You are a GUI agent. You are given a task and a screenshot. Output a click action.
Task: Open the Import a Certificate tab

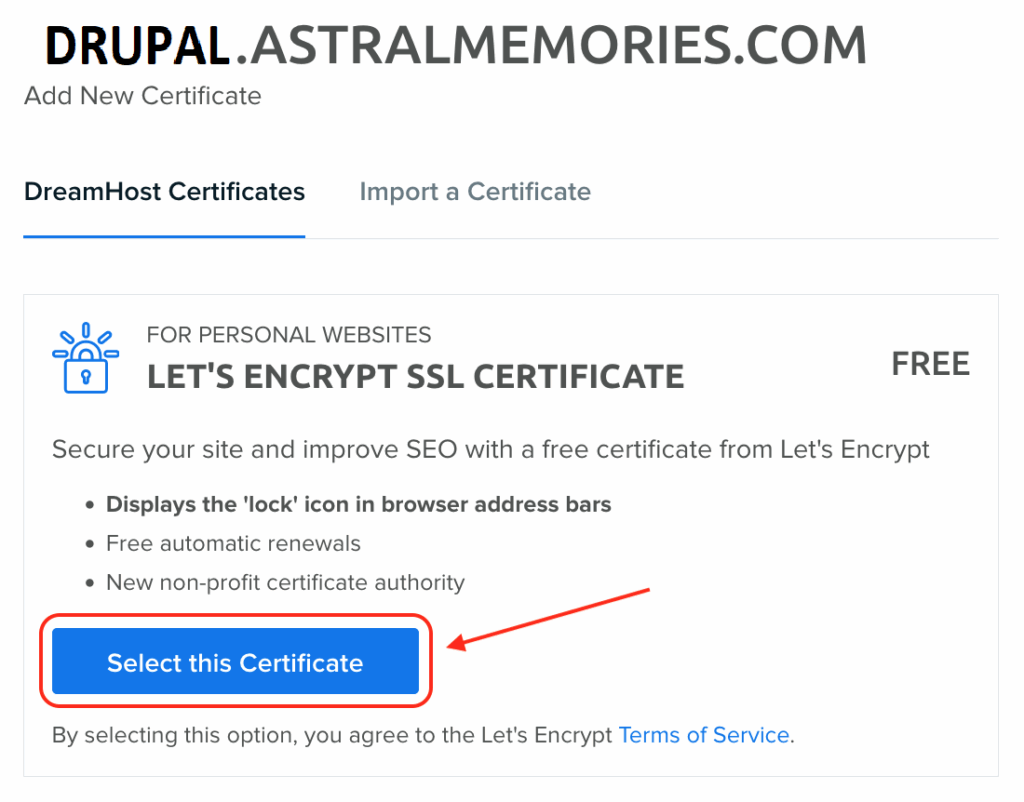click(x=475, y=191)
